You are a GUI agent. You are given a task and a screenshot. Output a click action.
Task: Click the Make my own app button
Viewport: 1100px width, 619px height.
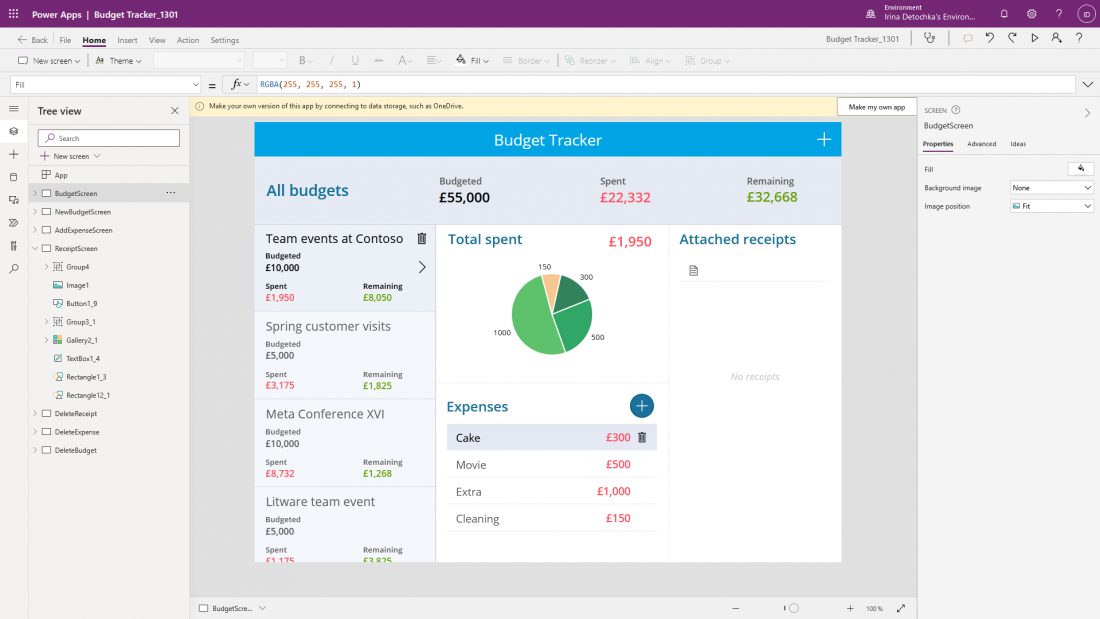coord(877,107)
